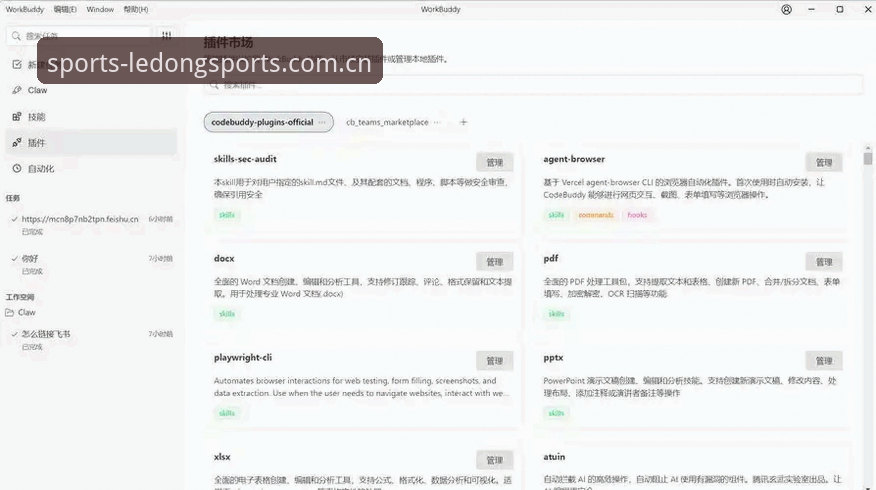
Task: Open the Window menu
Action: click(100, 9)
